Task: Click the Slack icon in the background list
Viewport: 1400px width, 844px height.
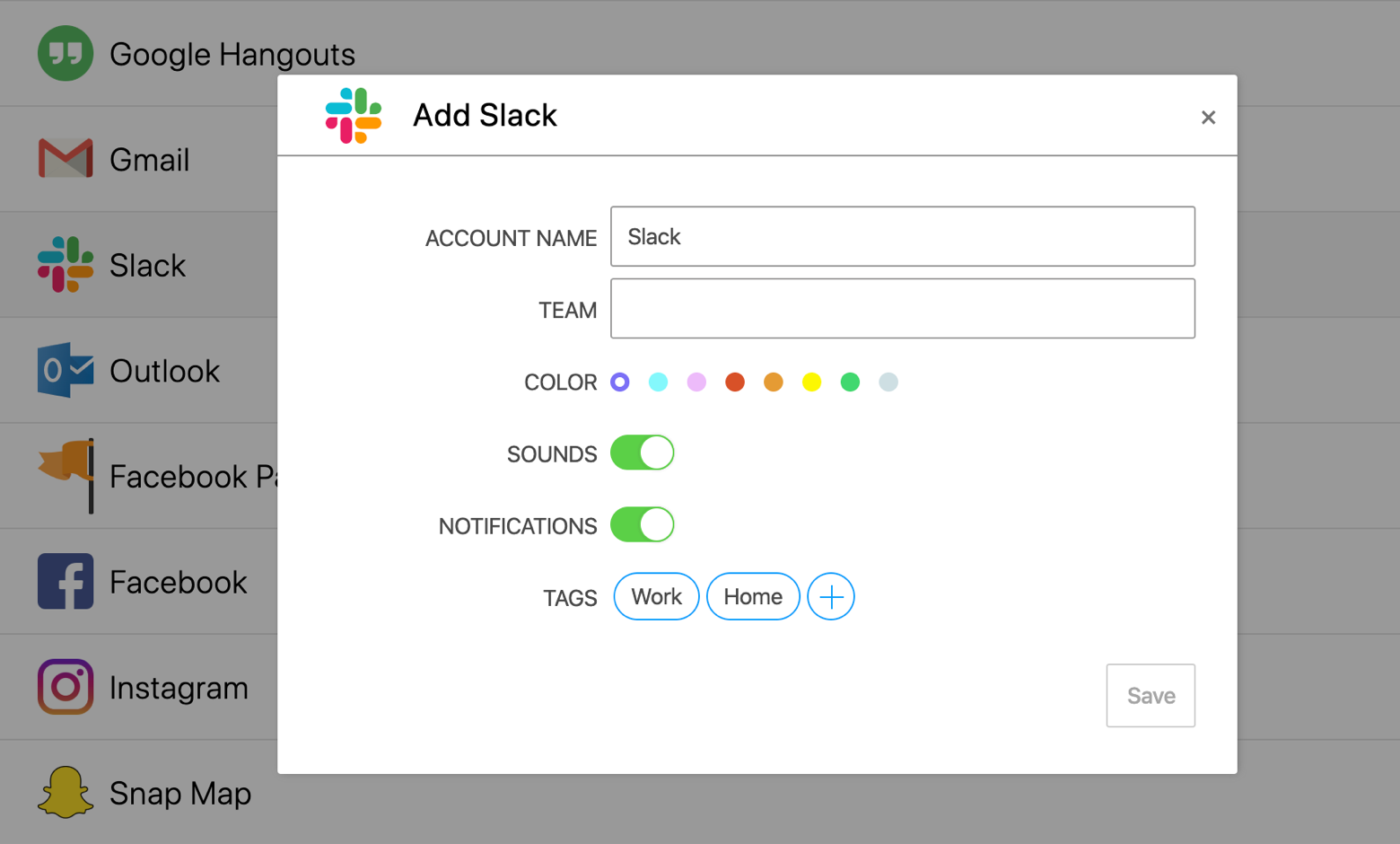Action: (x=66, y=265)
